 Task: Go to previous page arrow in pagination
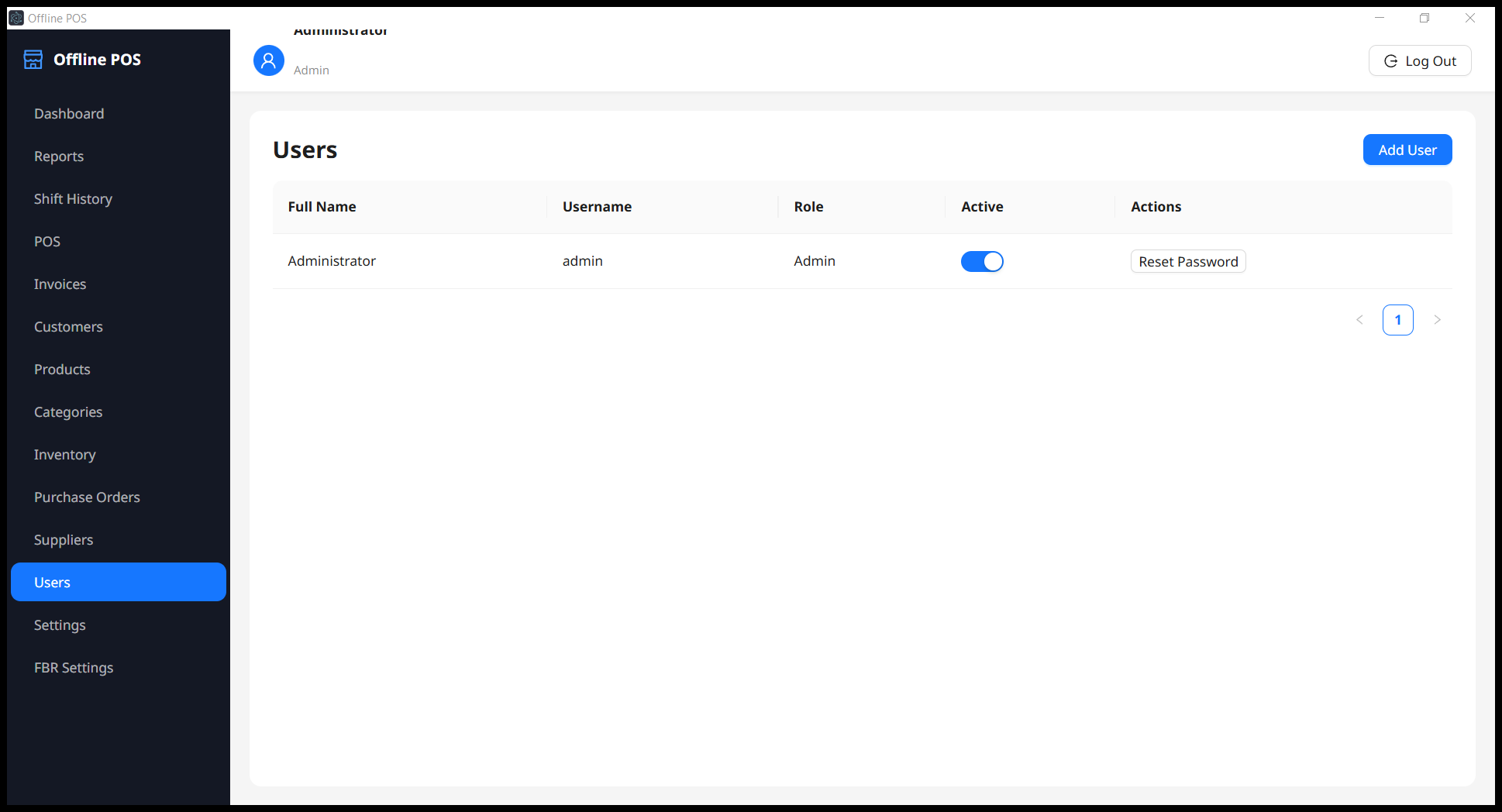pos(1359,320)
